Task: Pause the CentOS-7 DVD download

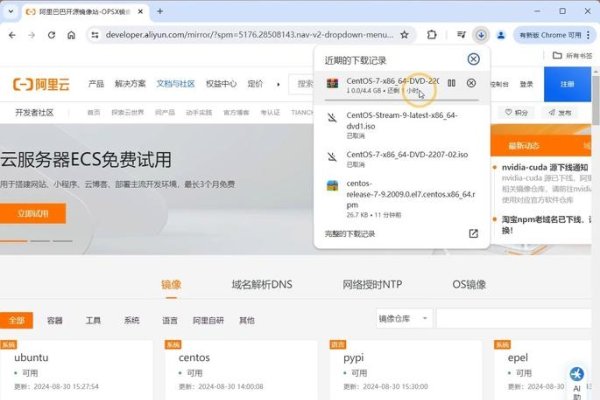Action: coord(452,83)
